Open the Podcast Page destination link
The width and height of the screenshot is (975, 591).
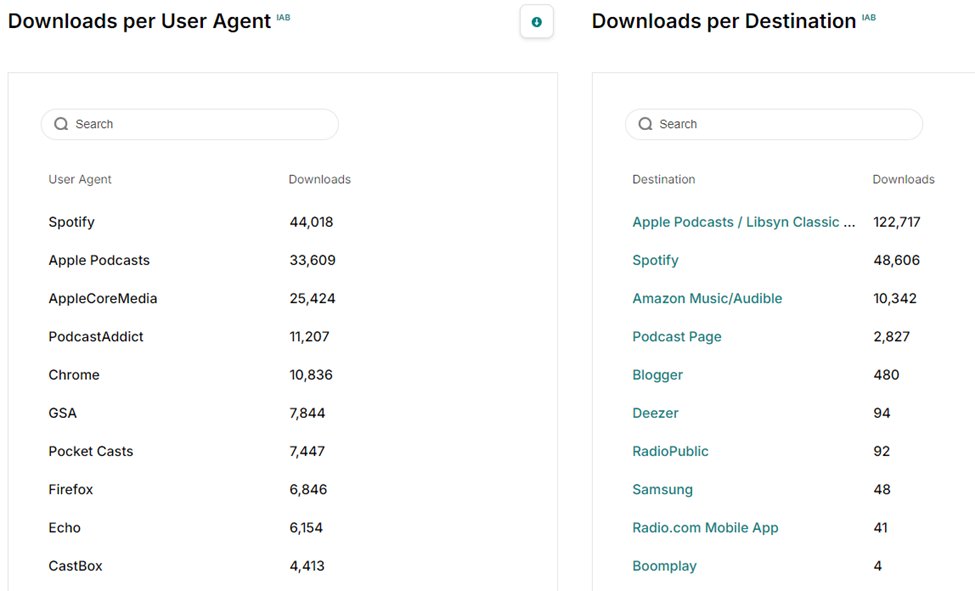click(677, 337)
